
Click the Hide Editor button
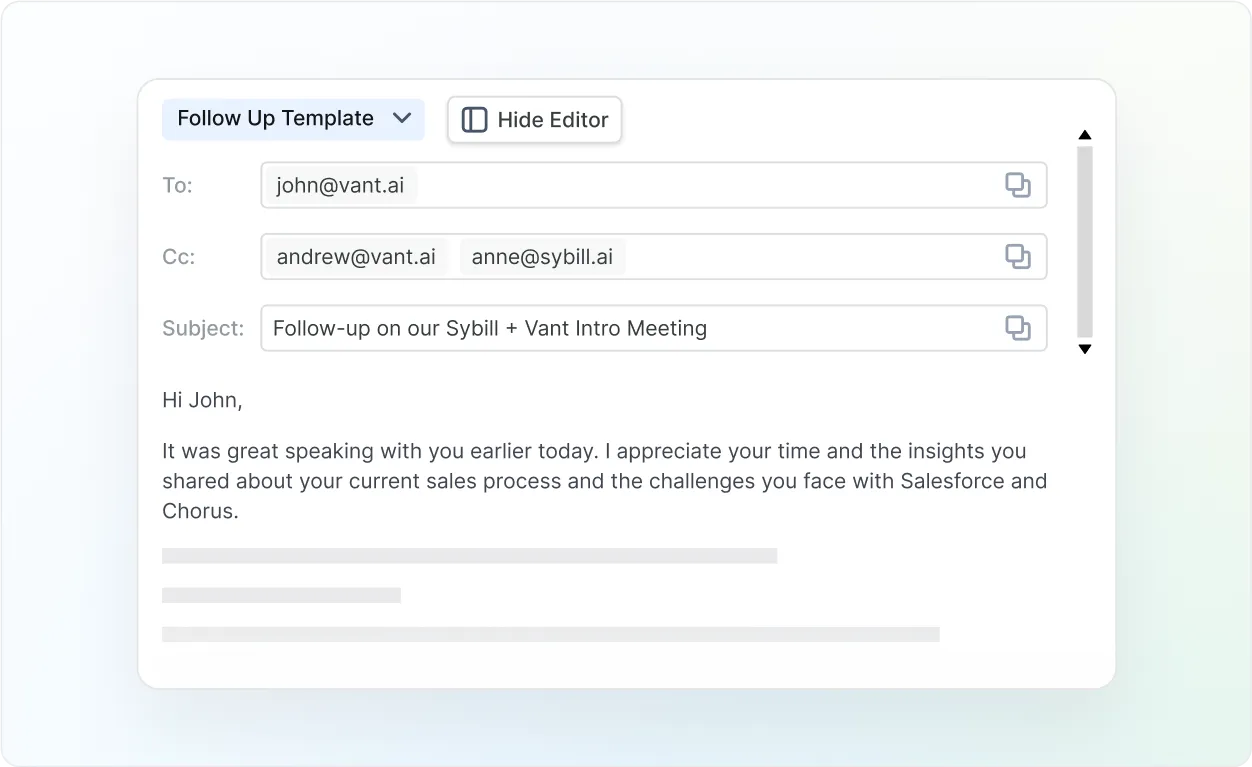tap(534, 120)
